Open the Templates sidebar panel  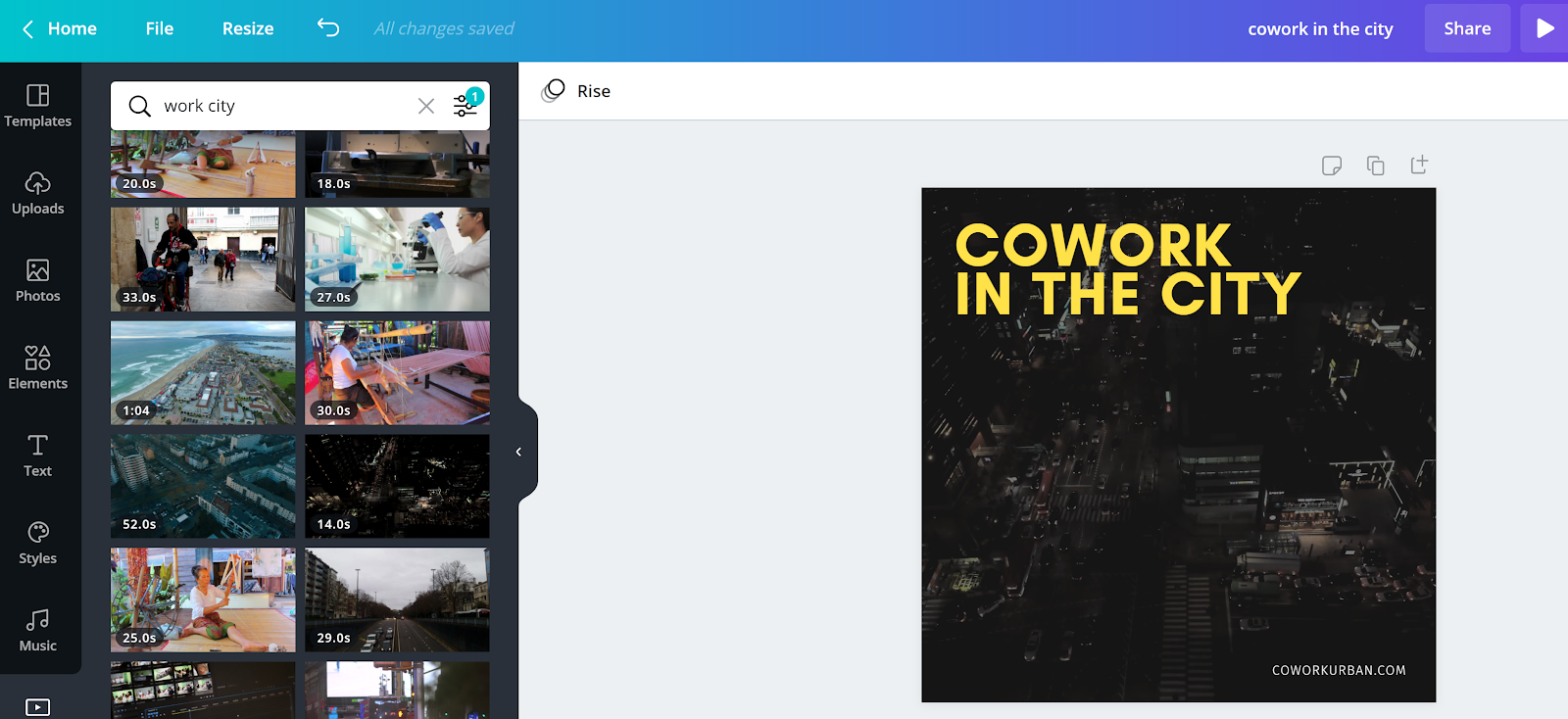[x=38, y=107]
